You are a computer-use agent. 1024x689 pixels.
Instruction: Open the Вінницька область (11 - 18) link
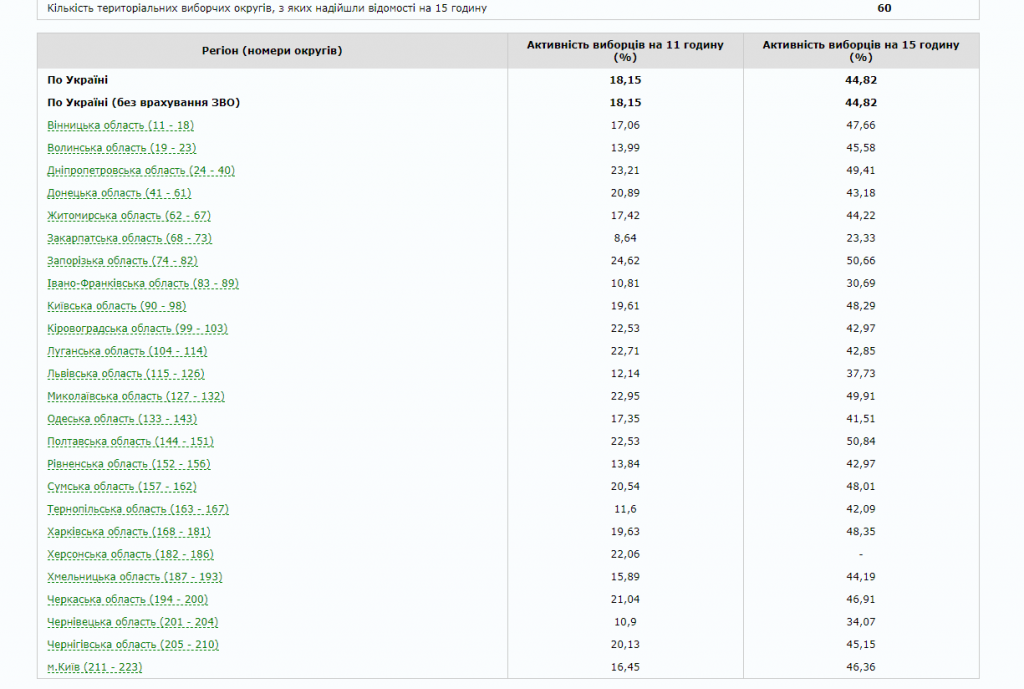coord(120,125)
